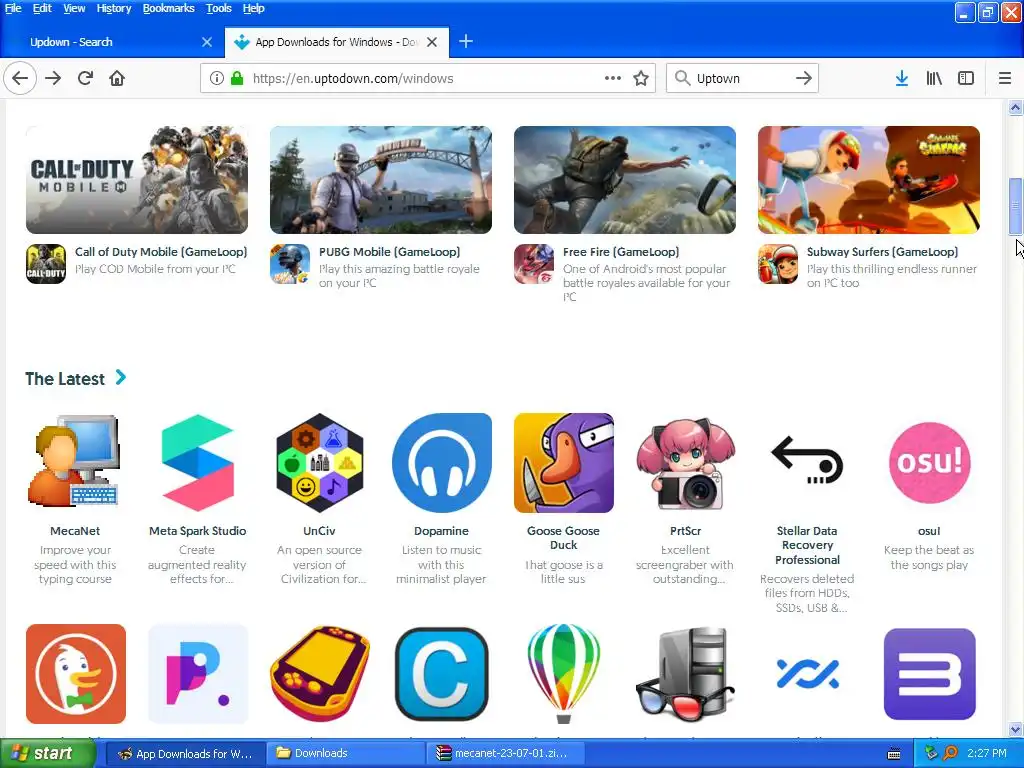Open the Dopamine headphones icon
This screenshot has height=768, width=1024.
pyautogui.click(x=441, y=462)
